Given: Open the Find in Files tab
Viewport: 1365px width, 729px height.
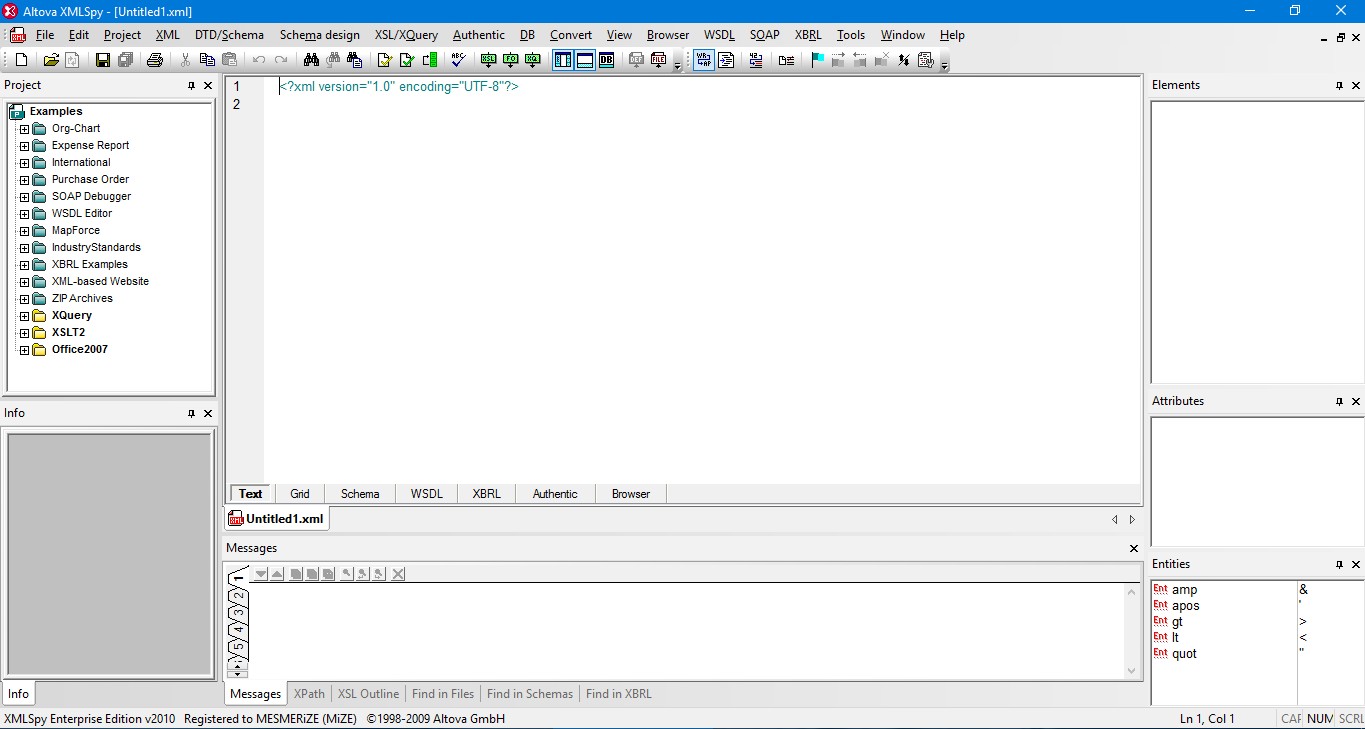Looking at the screenshot, I should 443,694.
